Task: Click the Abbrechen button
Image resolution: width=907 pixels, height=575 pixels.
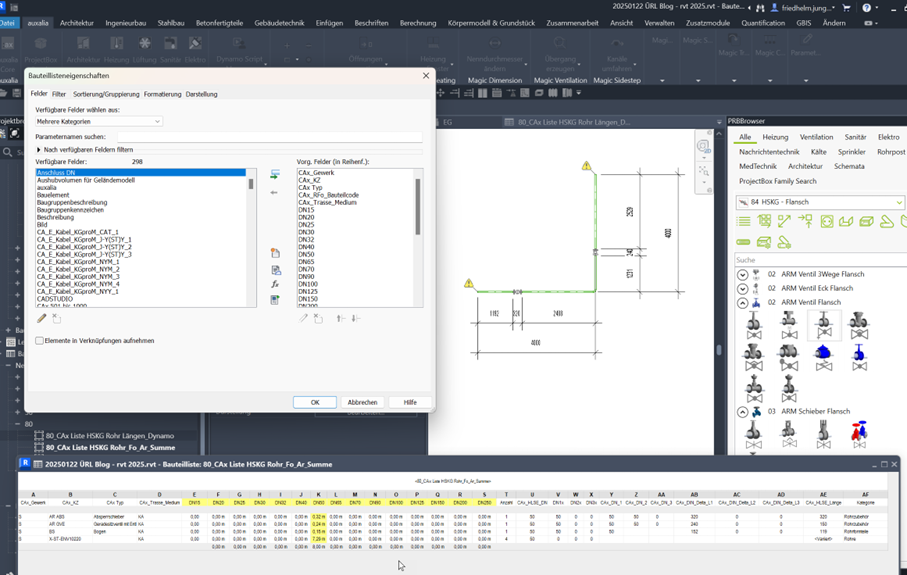Action: click(362, 402)
